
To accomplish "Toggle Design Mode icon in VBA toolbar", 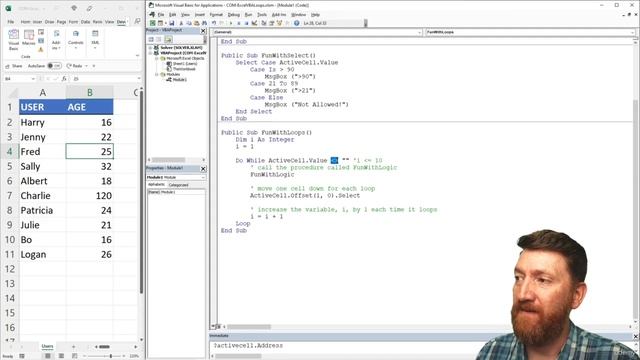I will (x=254, y=23).
